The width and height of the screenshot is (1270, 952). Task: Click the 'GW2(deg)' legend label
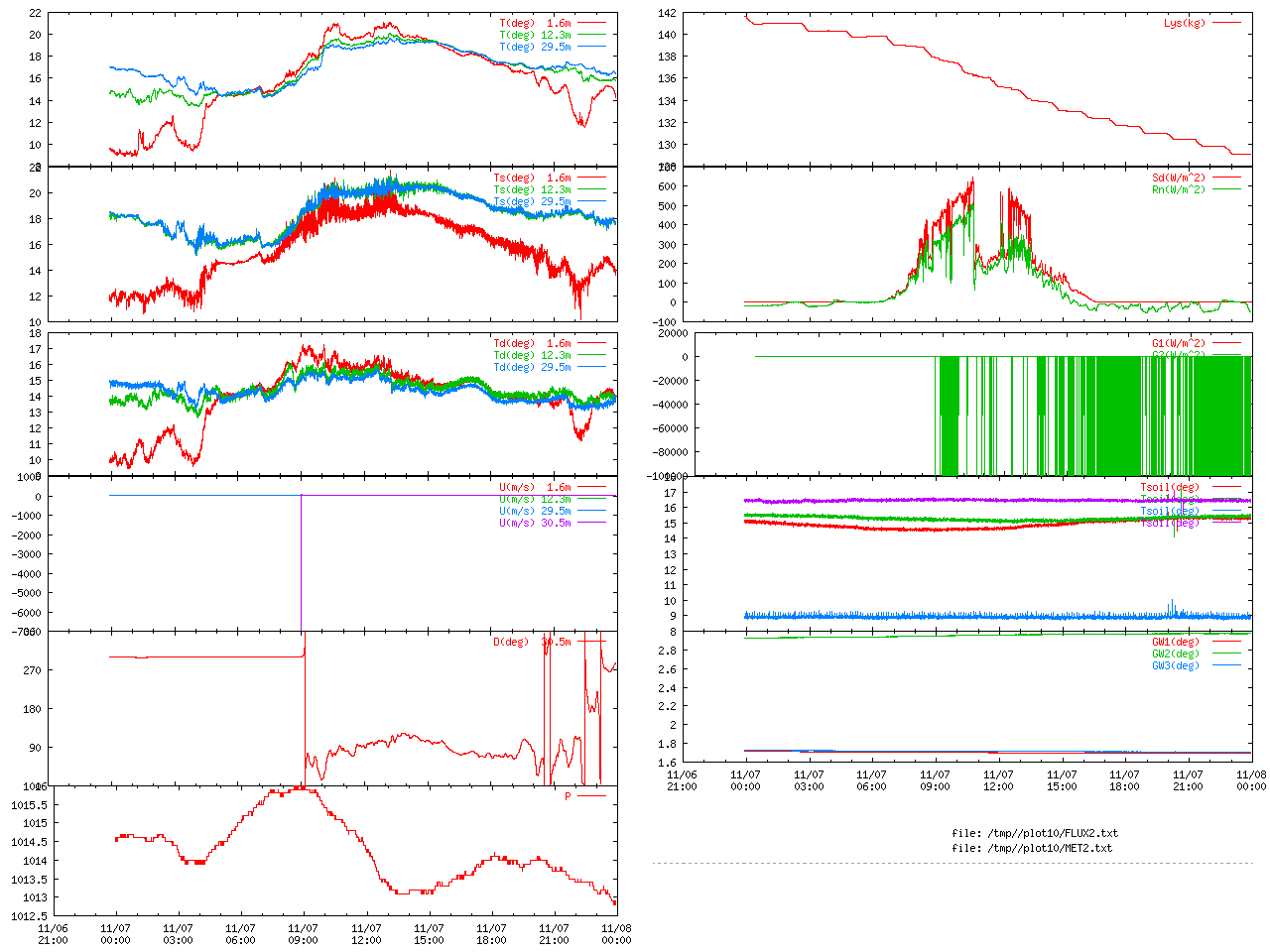[x=1176, y=654]
